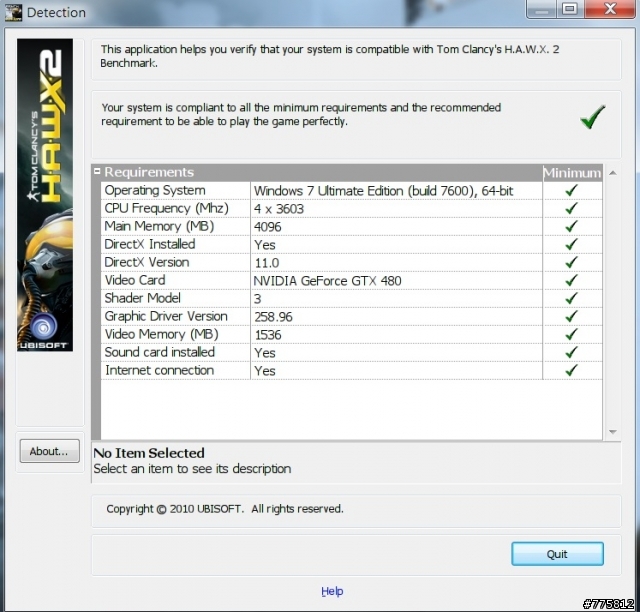Screen dimensions: 640x612
Task: Click the value 1536
Action: (268, 335)
